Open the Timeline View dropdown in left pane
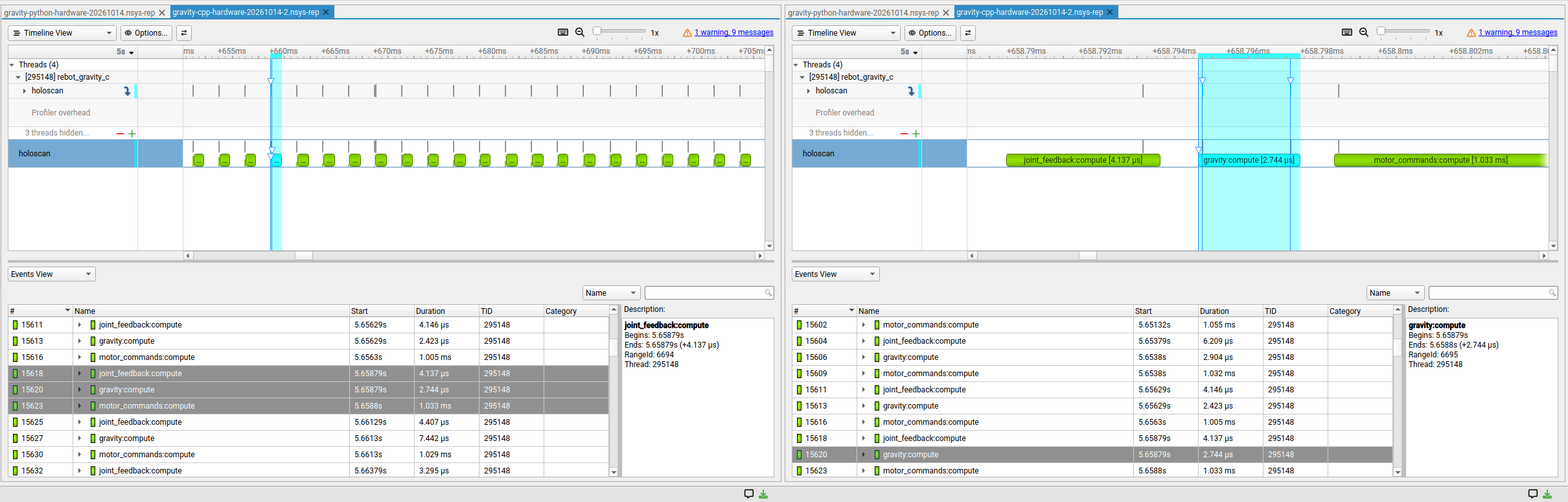The image size is (1568, 502). click(x=62, y=33)
